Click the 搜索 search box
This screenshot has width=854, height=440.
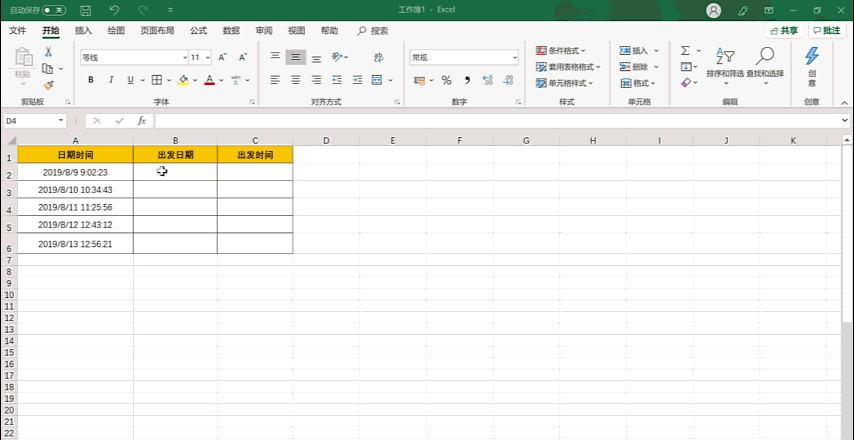point(373,31)
